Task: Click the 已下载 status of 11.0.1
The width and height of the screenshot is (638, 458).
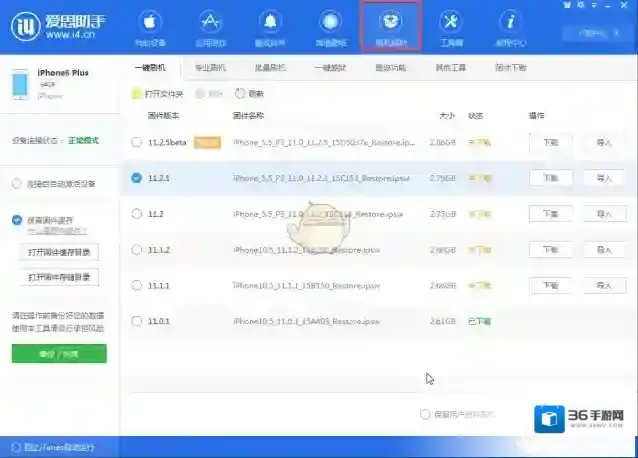Action: pyautogui.click(x=480, y=321)
